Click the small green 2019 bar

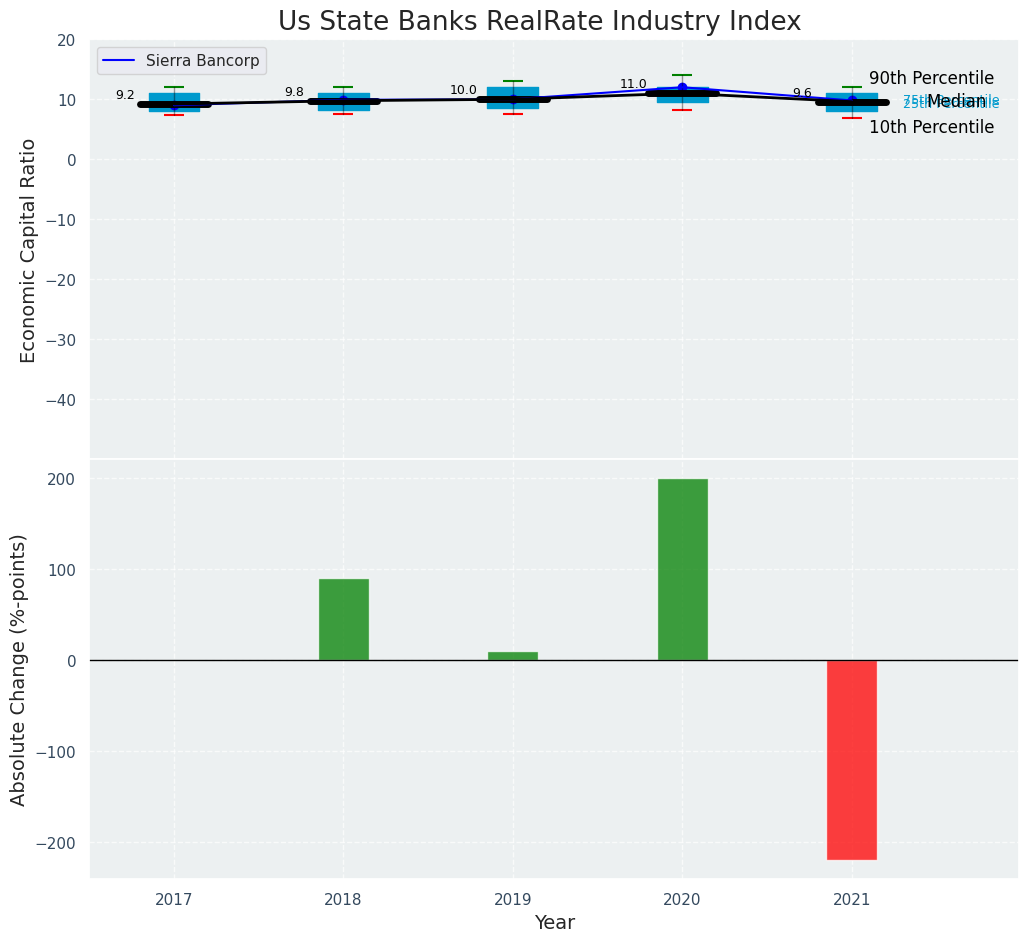pos(513,656)
